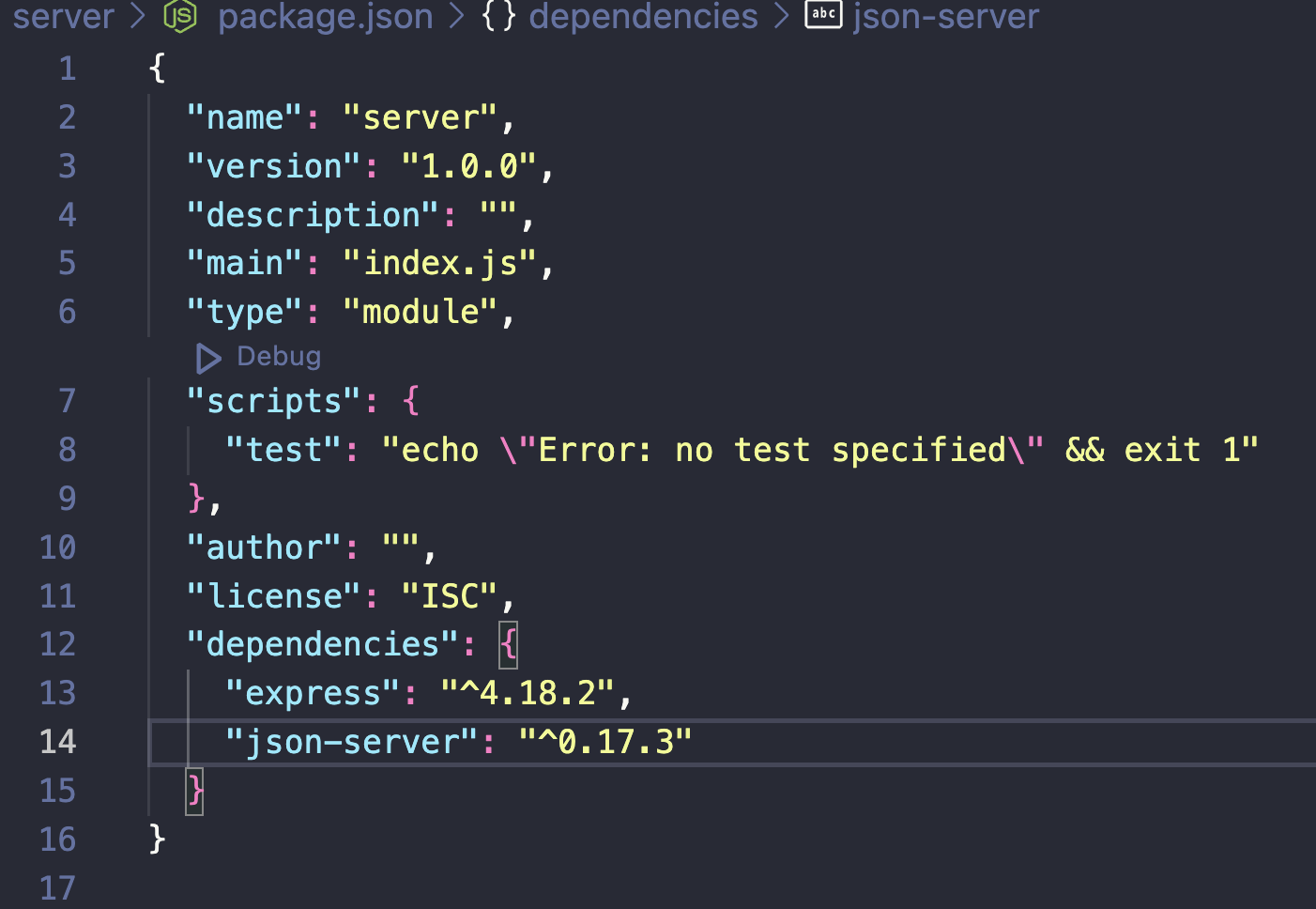Select the dependencies breadcrumb segment
This screenshot has width=1316, height=909.
643,16
